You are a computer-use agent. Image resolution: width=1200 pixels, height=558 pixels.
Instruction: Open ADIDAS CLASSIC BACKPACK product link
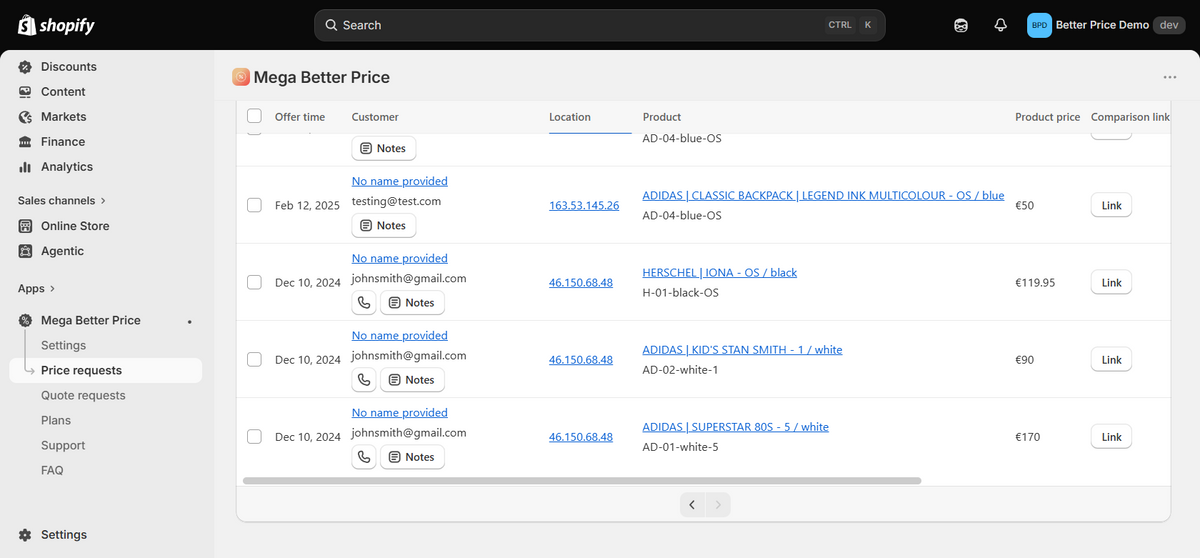point(823,195)
